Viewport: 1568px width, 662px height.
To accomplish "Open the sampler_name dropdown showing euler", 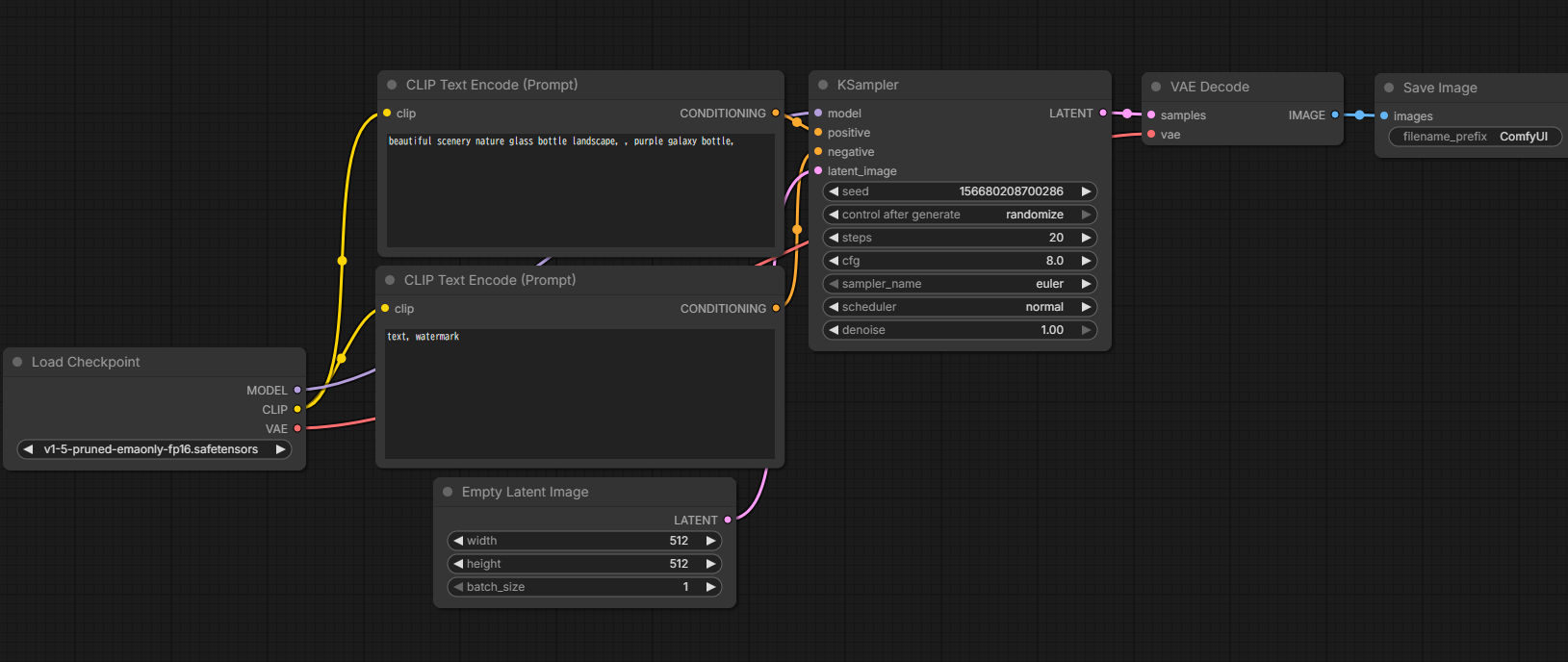I will click(960, 284).
